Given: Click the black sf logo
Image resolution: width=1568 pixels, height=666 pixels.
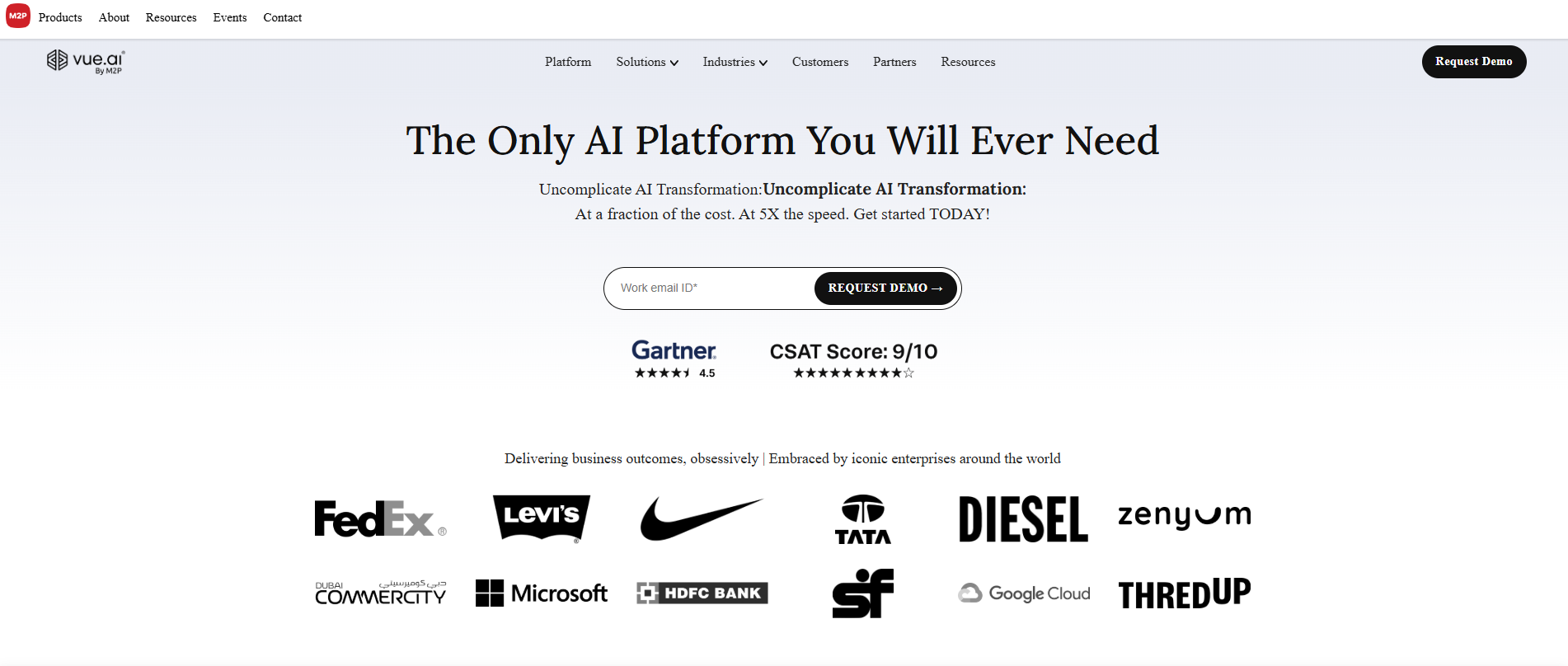Looking at the screenshot, I should coord(863,593).
